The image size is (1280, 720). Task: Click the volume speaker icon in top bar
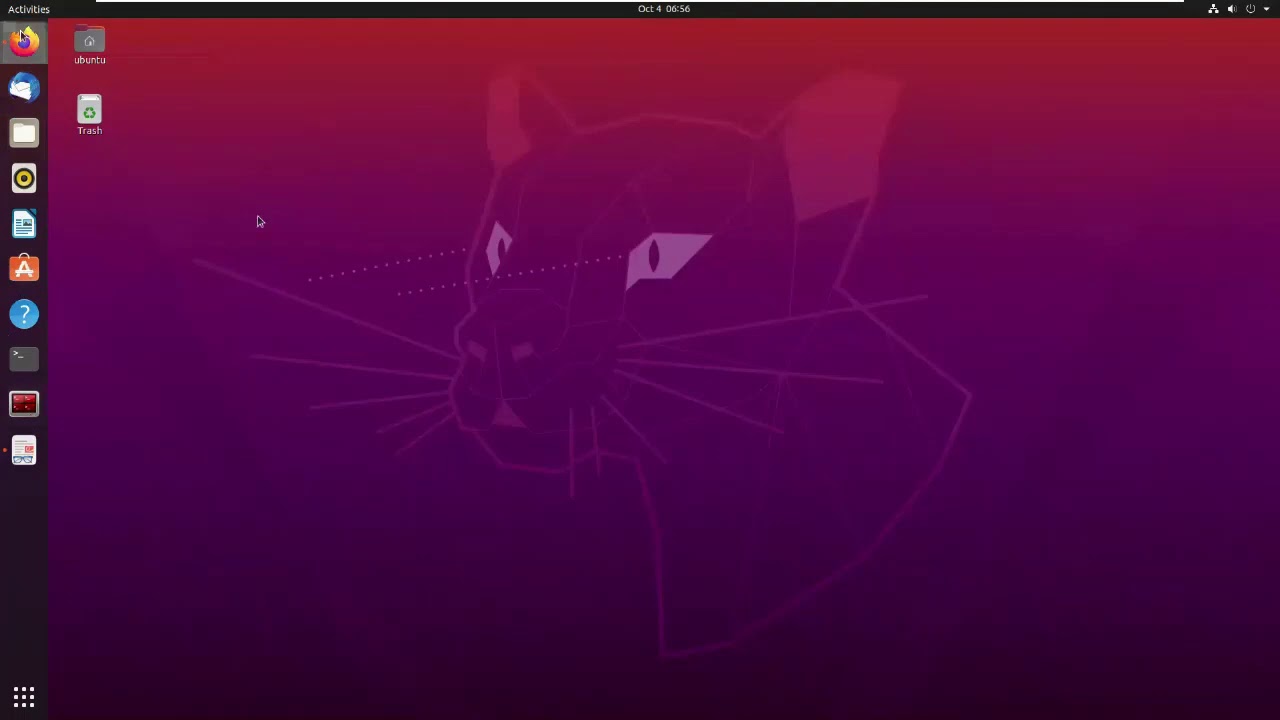(1232, 9)
